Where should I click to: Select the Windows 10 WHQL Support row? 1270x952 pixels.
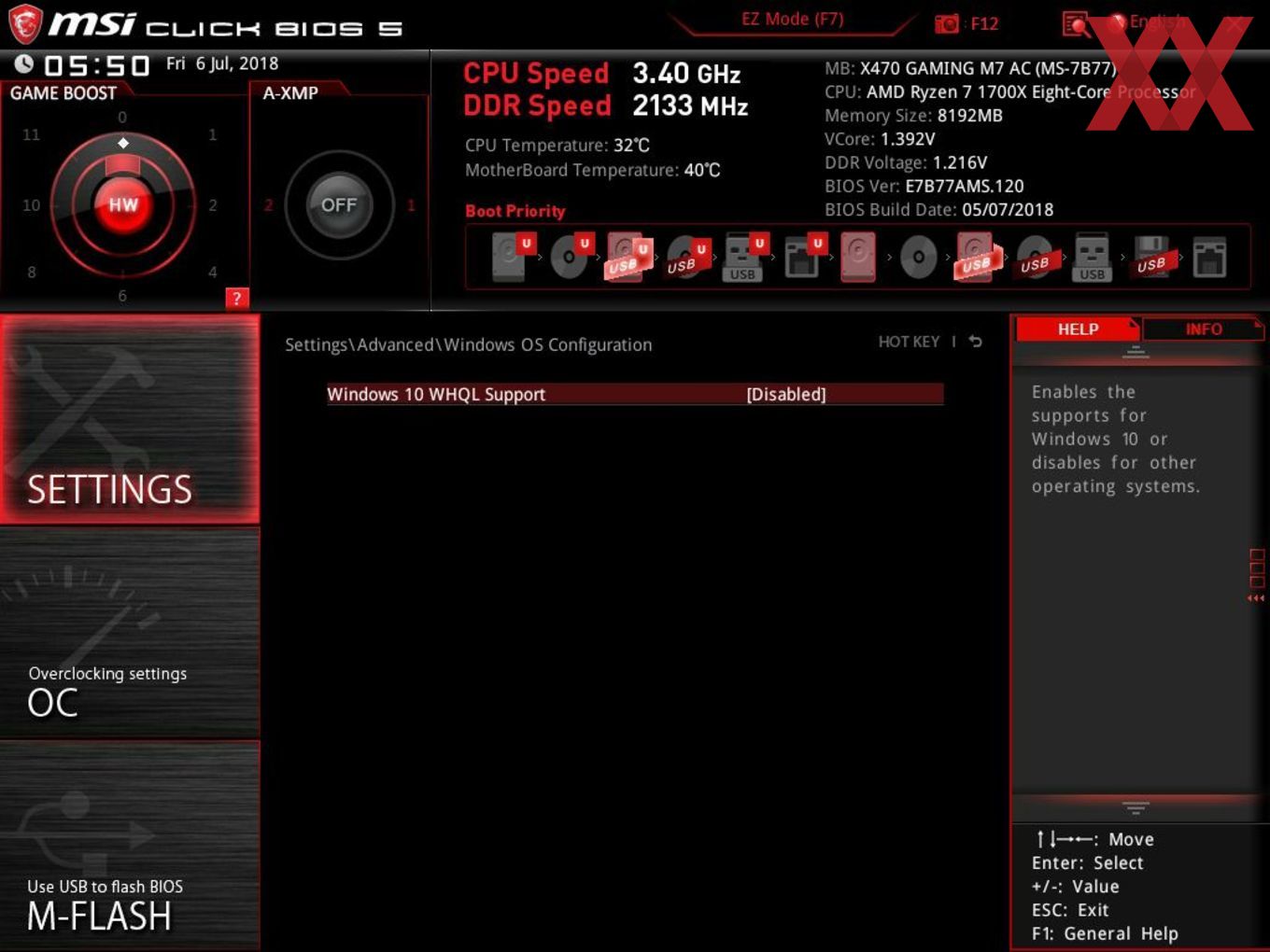coord(635,394)
